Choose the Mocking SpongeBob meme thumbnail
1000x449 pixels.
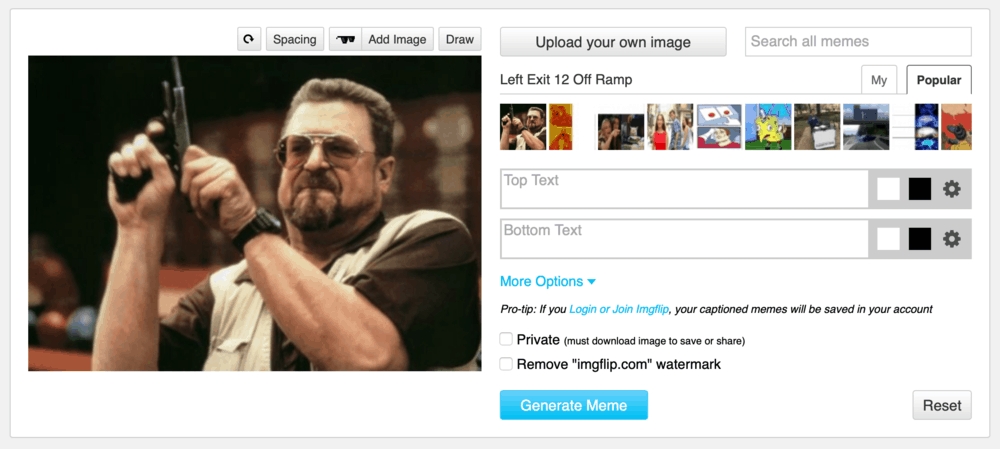[x=768, y=127]
